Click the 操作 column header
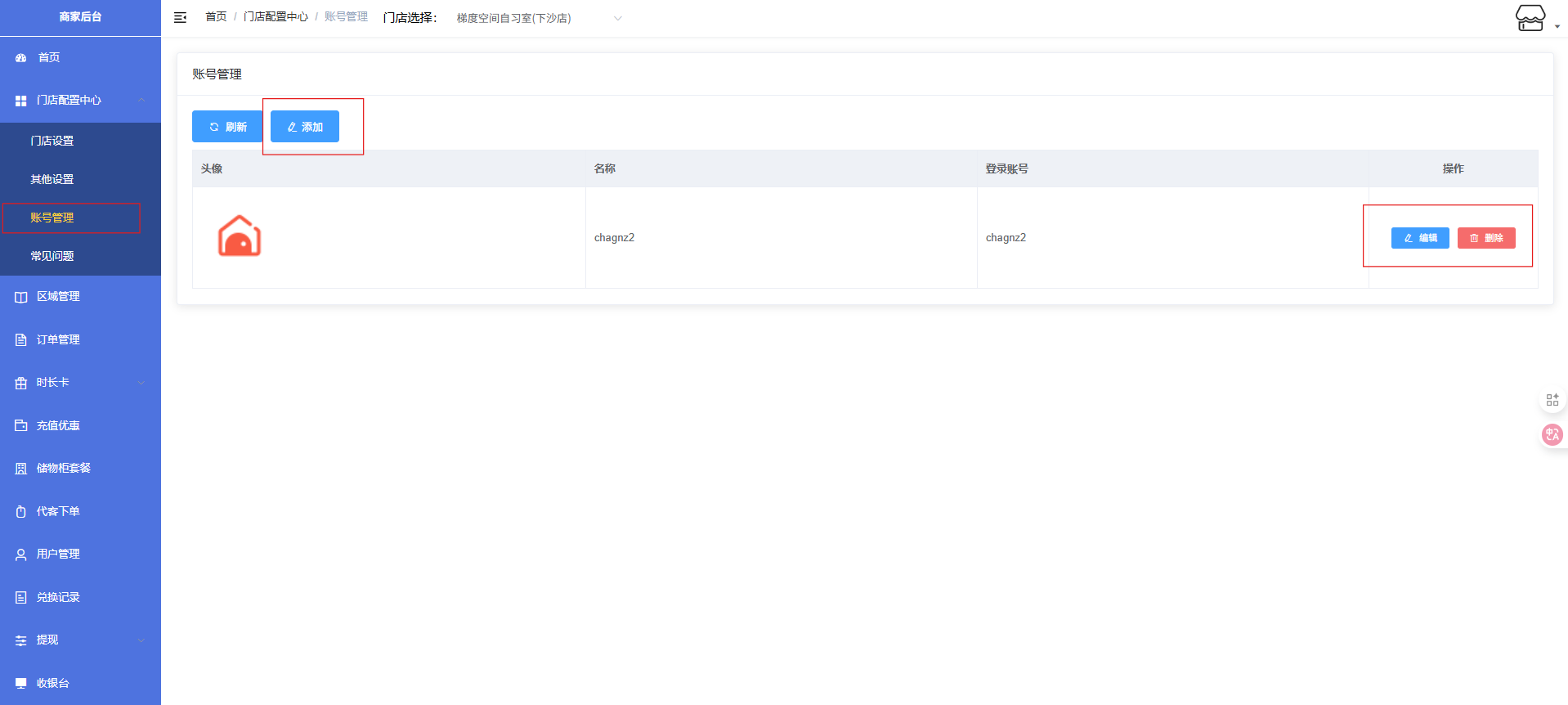The image size is (1568, 705). pos(1453,168)
